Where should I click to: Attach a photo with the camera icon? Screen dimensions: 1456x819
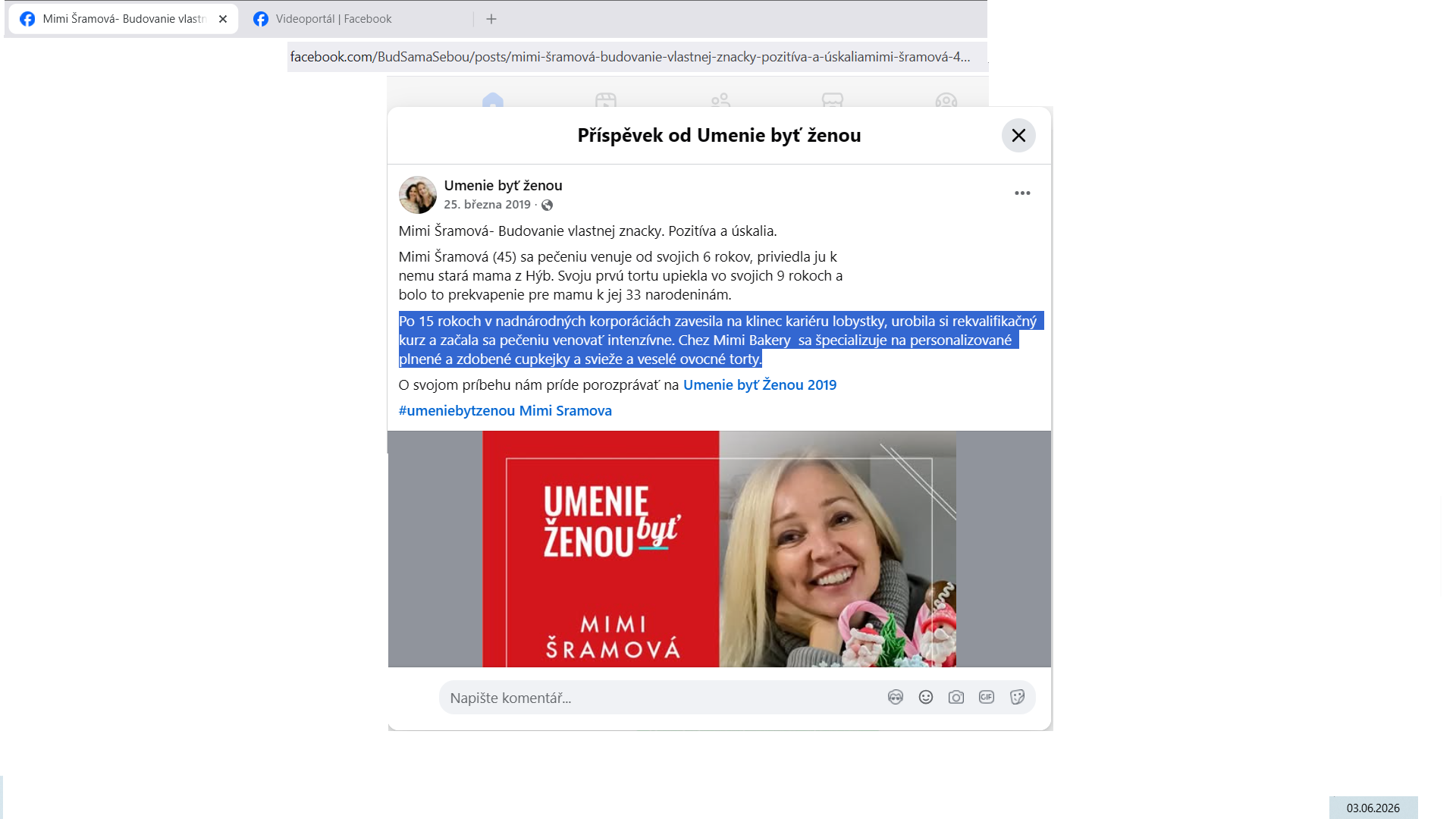click(x=956, y=698)
